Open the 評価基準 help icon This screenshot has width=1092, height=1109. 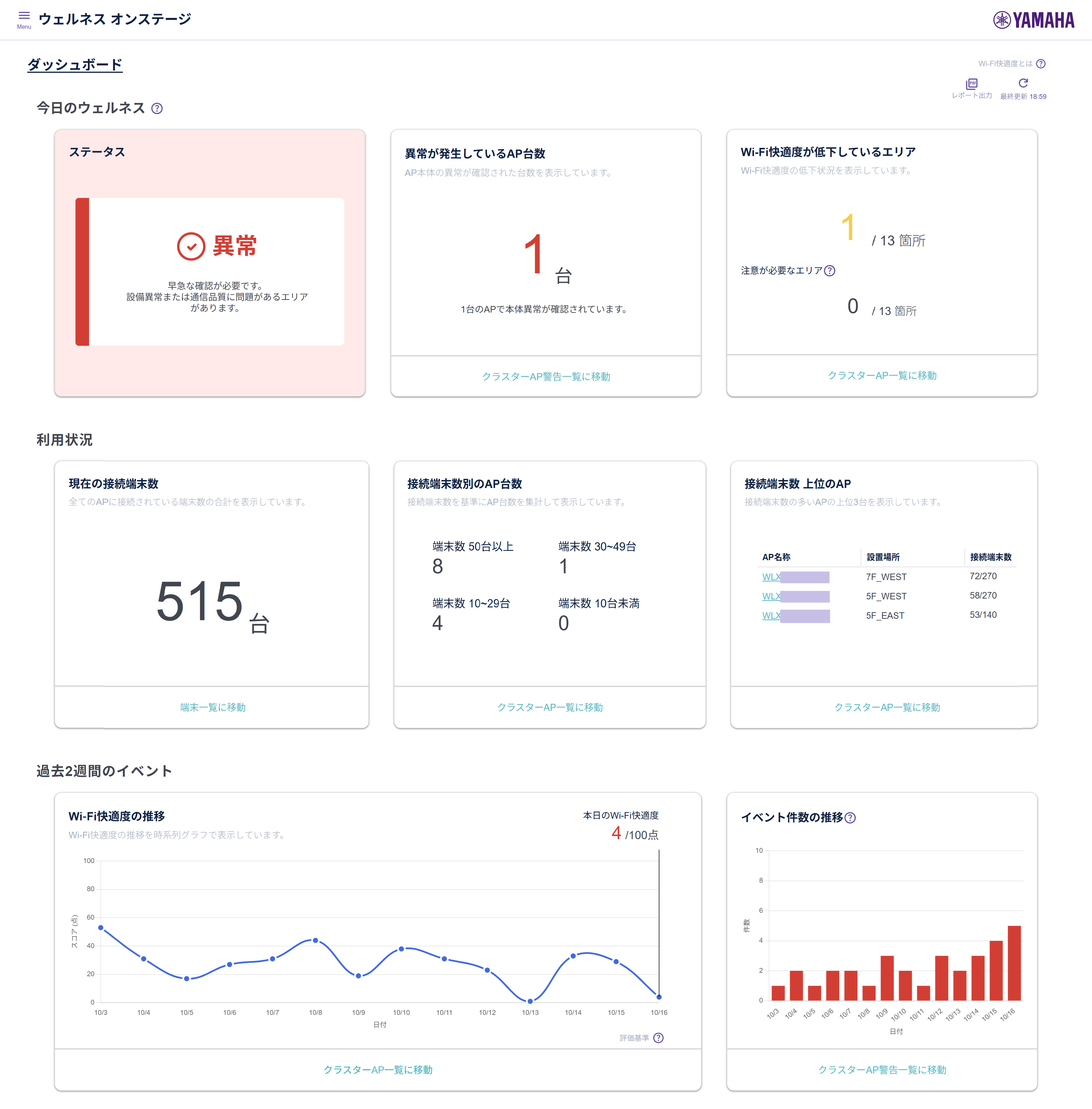[x=658, y=1038]
